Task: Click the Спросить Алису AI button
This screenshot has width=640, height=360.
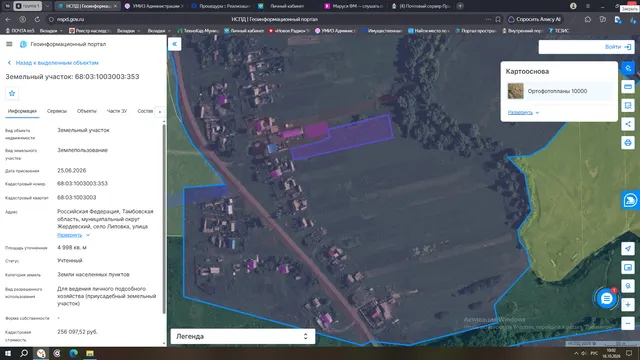Action: (534, 19)
